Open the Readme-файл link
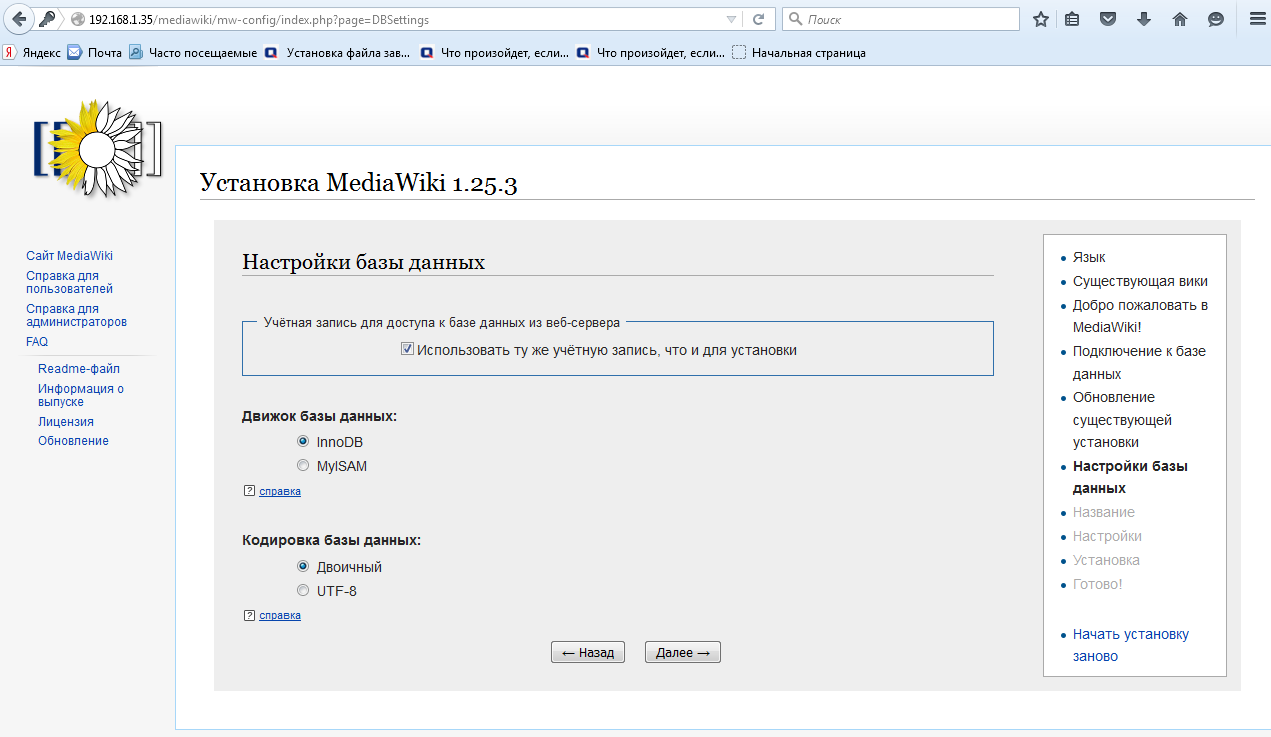1271x737 pixels. pyautogui.click(x=79, y=369)
